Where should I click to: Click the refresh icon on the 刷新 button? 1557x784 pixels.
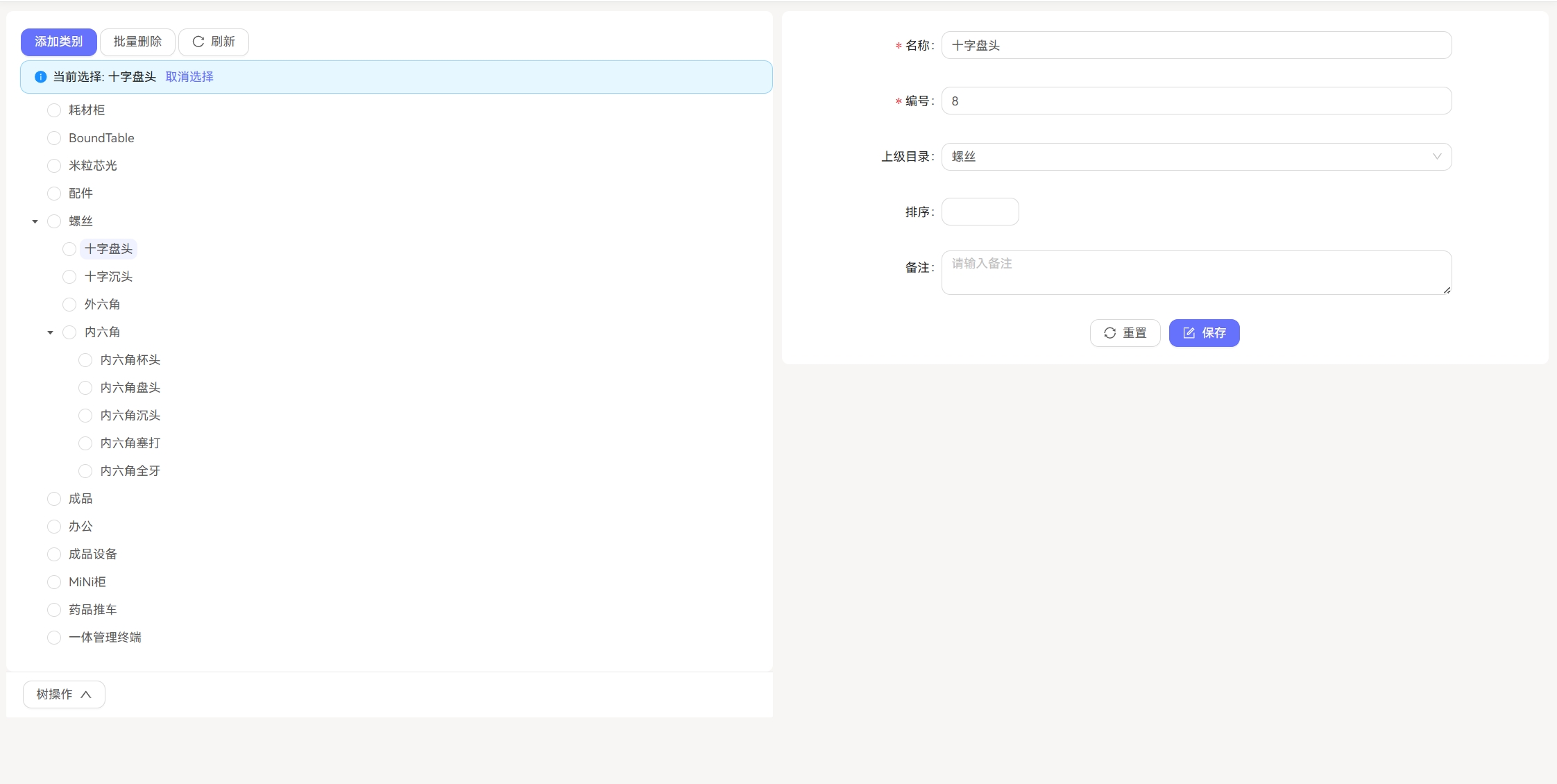(198, 42)
